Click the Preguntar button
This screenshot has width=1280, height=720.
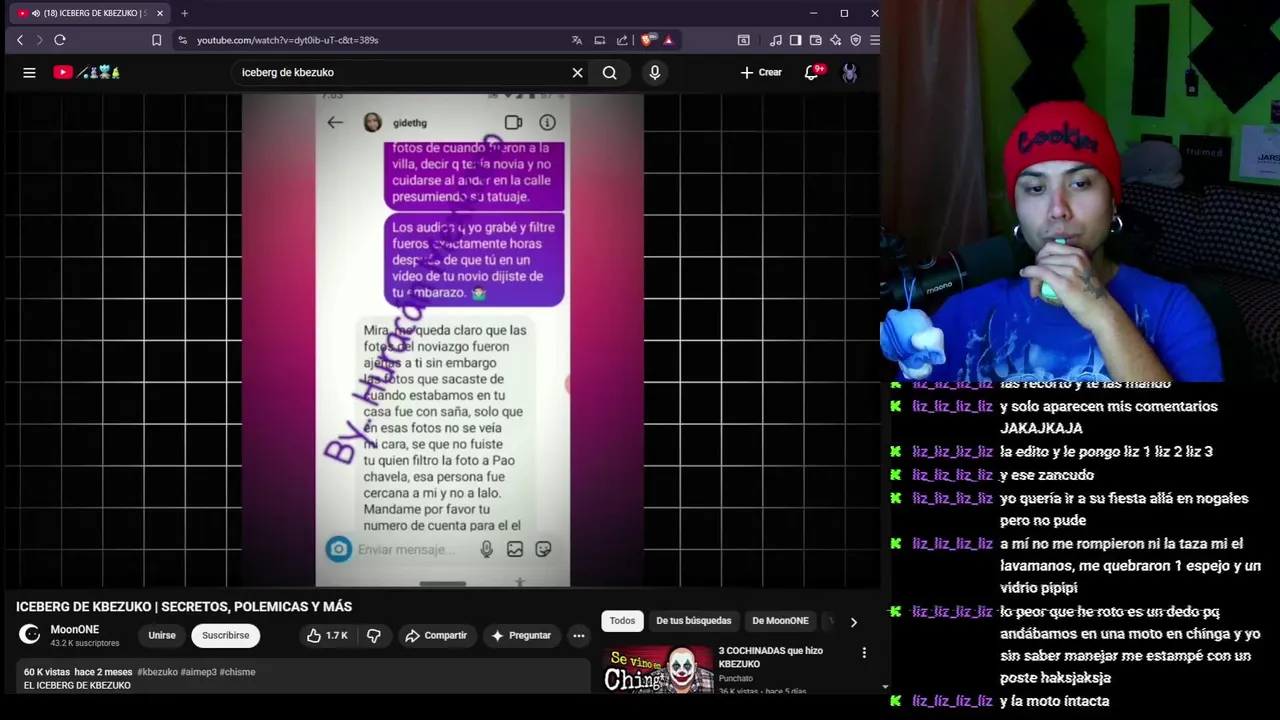pyautogui.click(x=520, y=635)
